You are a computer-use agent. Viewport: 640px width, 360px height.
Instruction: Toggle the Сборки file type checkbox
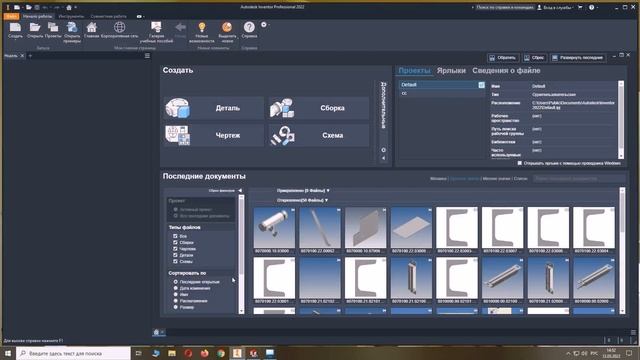[175, 242]
